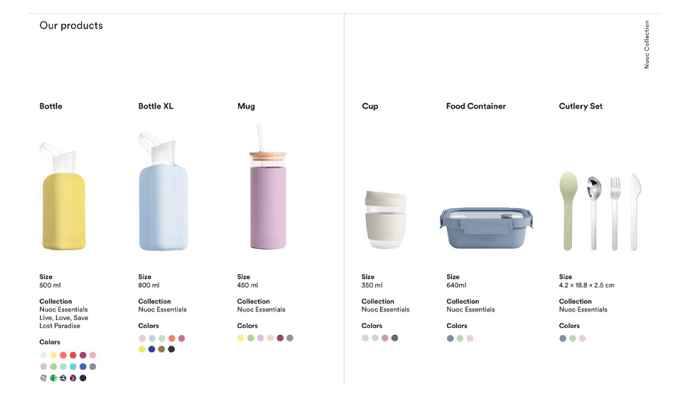700x406 pixels.
Task: Open the light blue Bottle XL image
Action: point(163,191)
